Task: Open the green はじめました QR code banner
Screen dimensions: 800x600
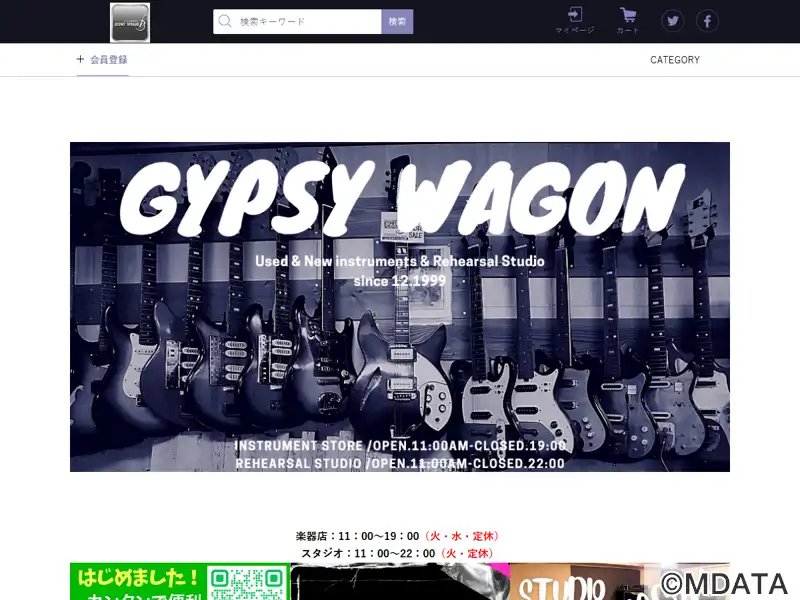Action: click(180, 582)
